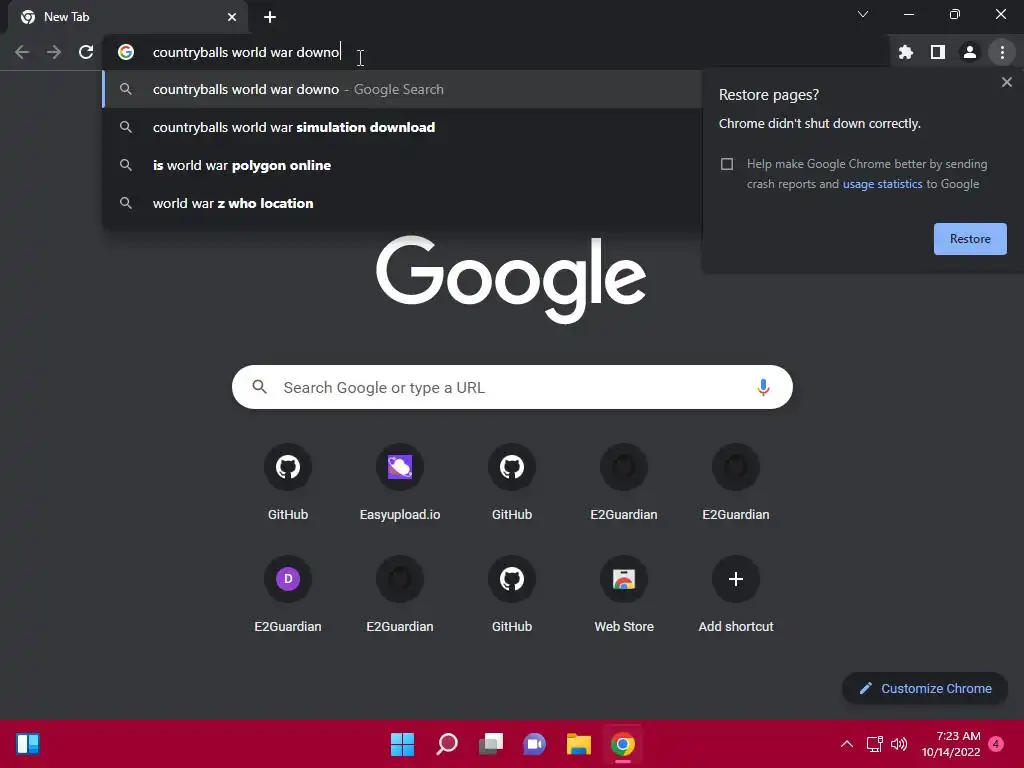1024x768 pixels.
Task: Click the Add shortcut plus tile
Action: pyautogui.click(x=736, y=579)
